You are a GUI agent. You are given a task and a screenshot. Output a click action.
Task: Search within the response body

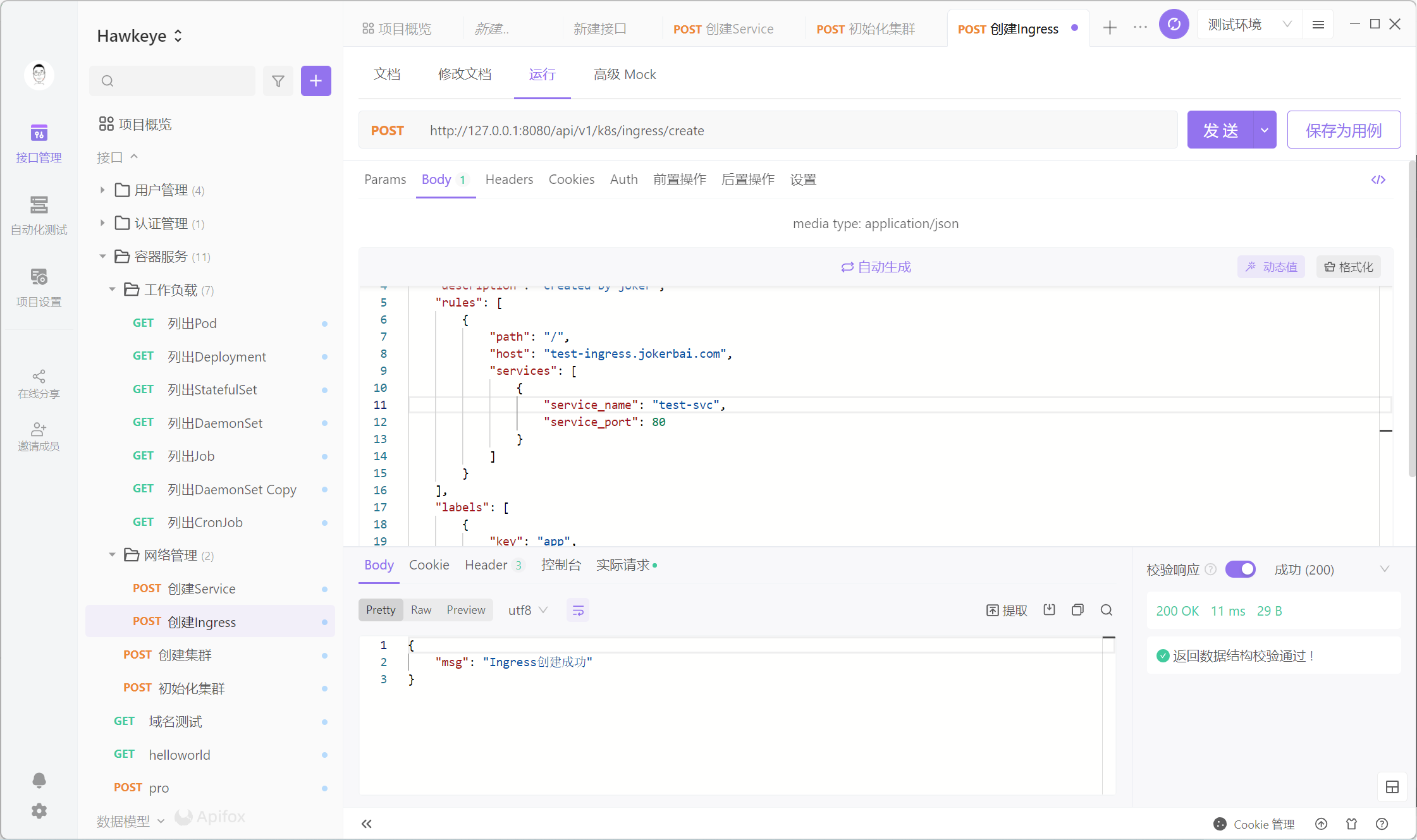tap(1107, 610)
